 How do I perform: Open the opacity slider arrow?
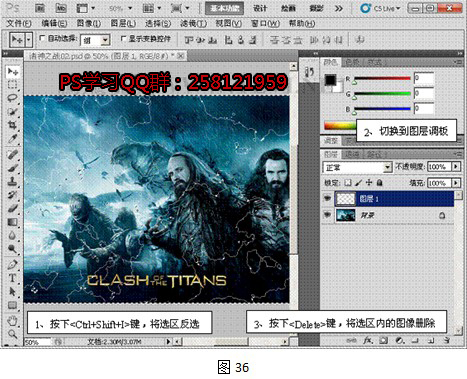[x=456, y=167]
